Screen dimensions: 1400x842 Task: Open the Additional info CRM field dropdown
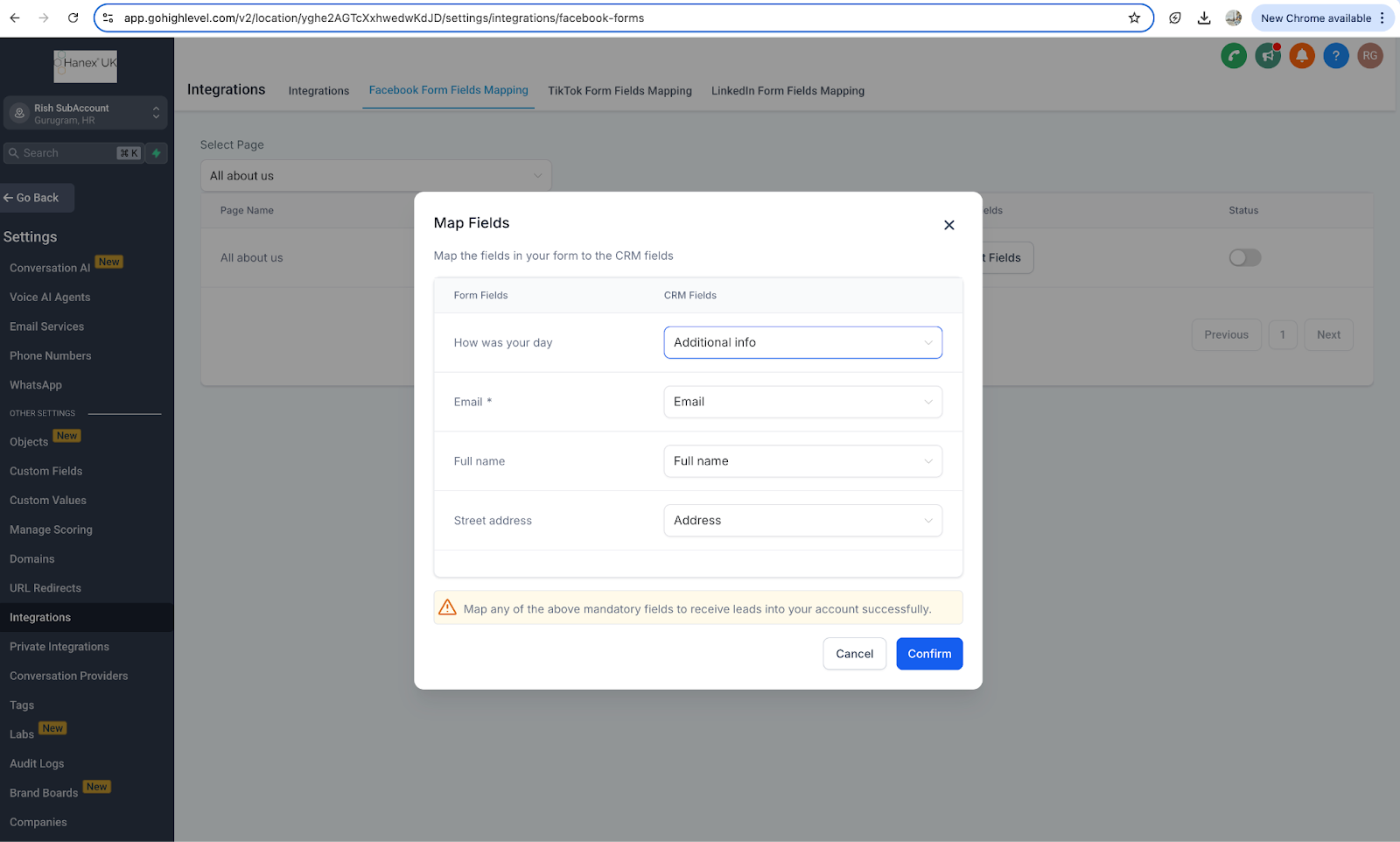[x=803, y=342]
